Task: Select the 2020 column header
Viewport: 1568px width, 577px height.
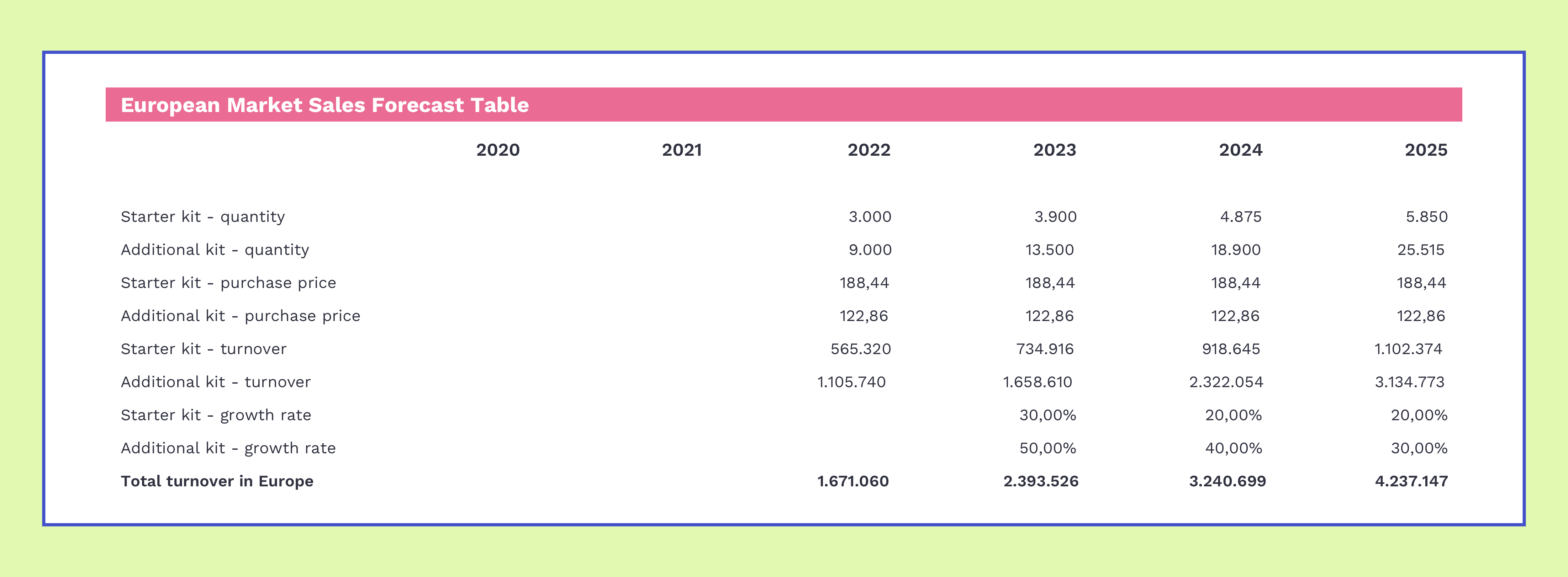Action: click(x=497, y=150)
